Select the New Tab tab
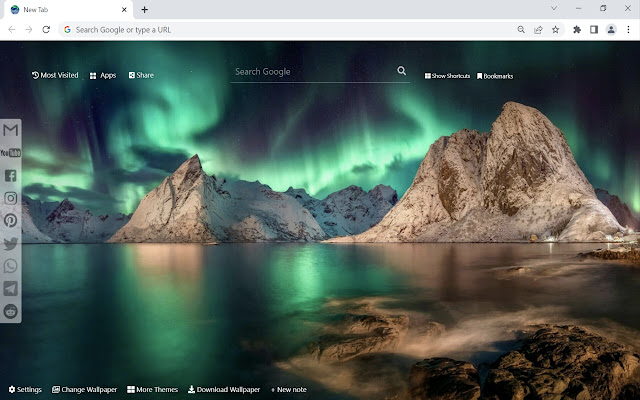Screen dimensions: 640x400 [x=69, y=9]
